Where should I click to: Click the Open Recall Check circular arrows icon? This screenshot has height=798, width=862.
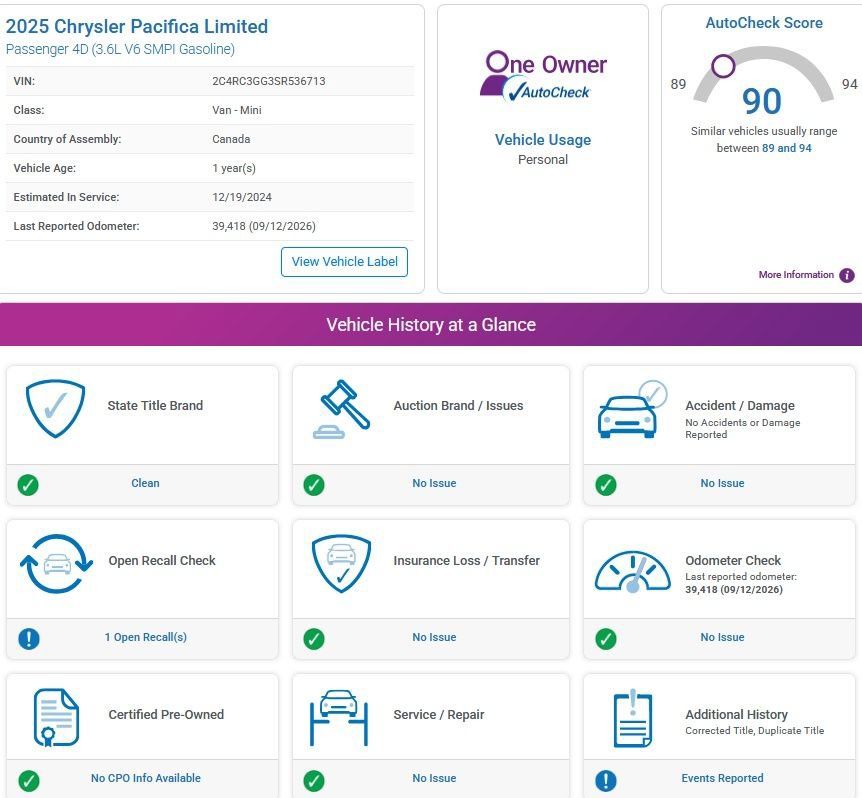coord(56,563)
